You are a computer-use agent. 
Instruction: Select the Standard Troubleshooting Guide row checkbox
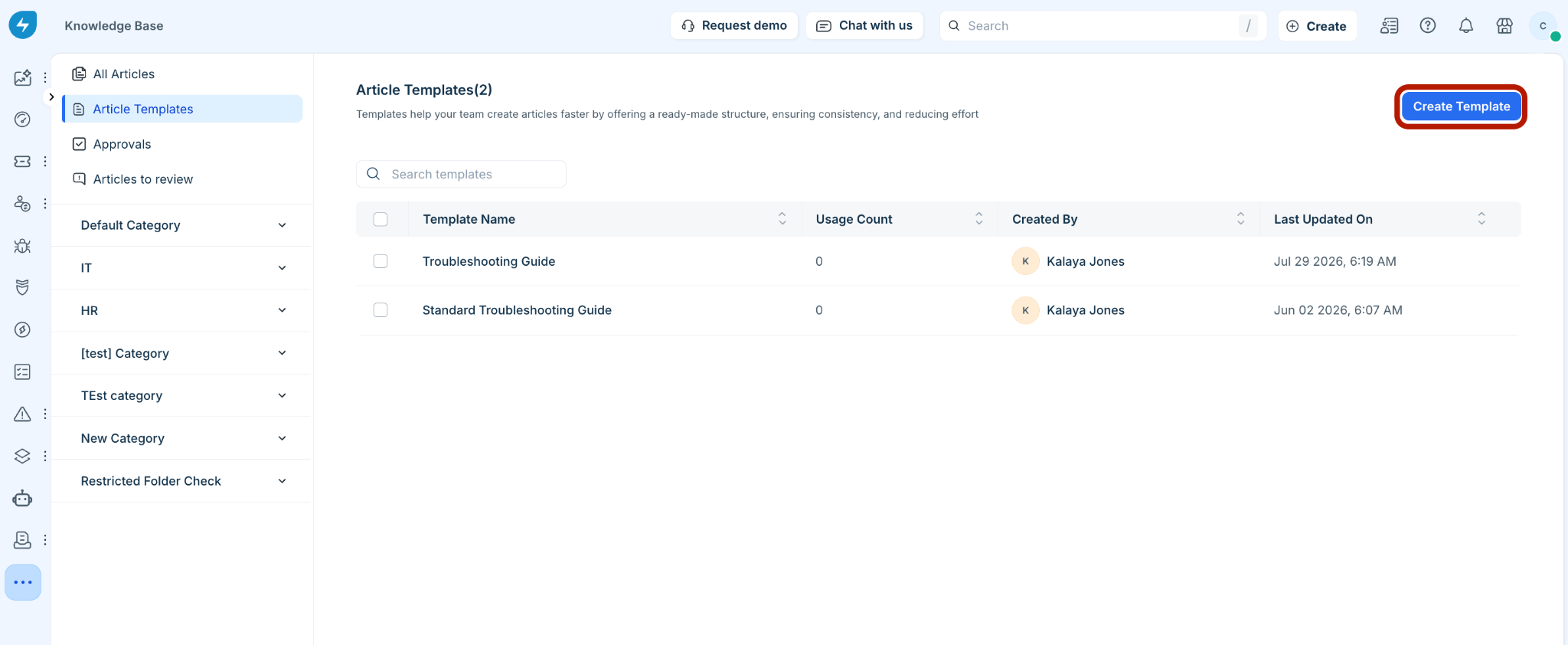(381, 310)
